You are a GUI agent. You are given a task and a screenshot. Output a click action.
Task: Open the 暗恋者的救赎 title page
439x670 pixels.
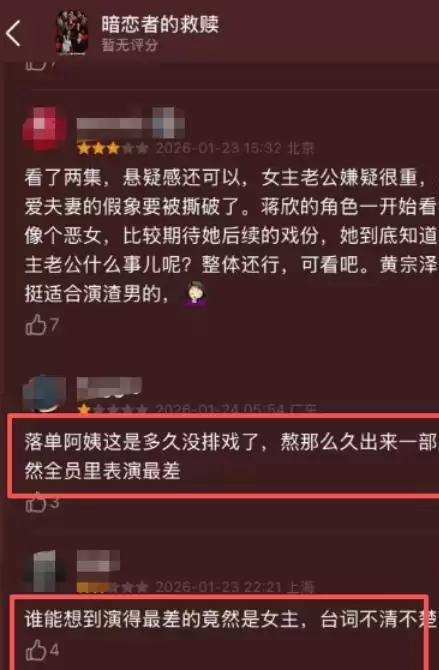160,24
